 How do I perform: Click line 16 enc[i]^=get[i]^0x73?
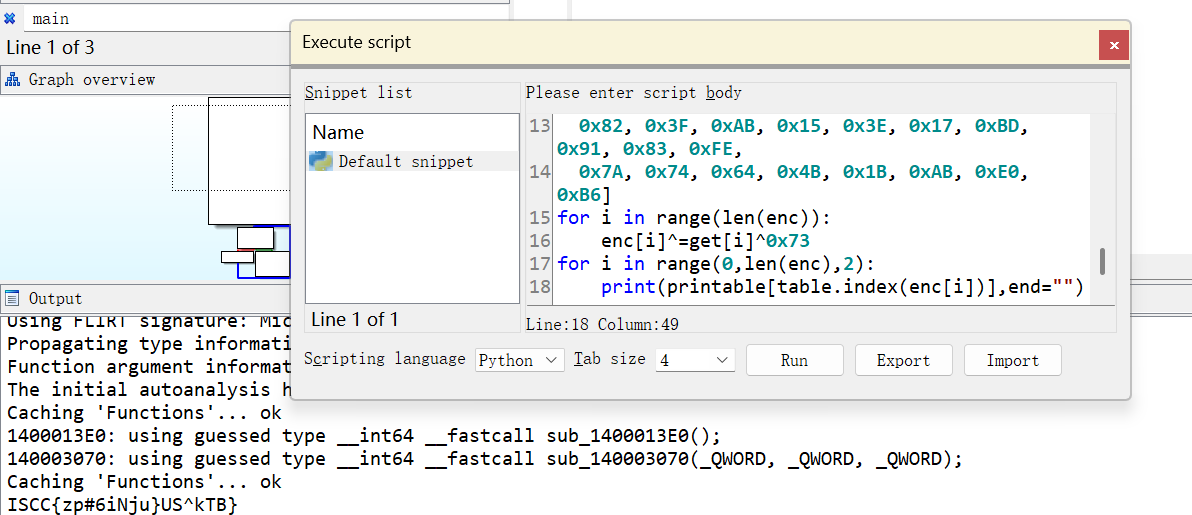[705, 241]
